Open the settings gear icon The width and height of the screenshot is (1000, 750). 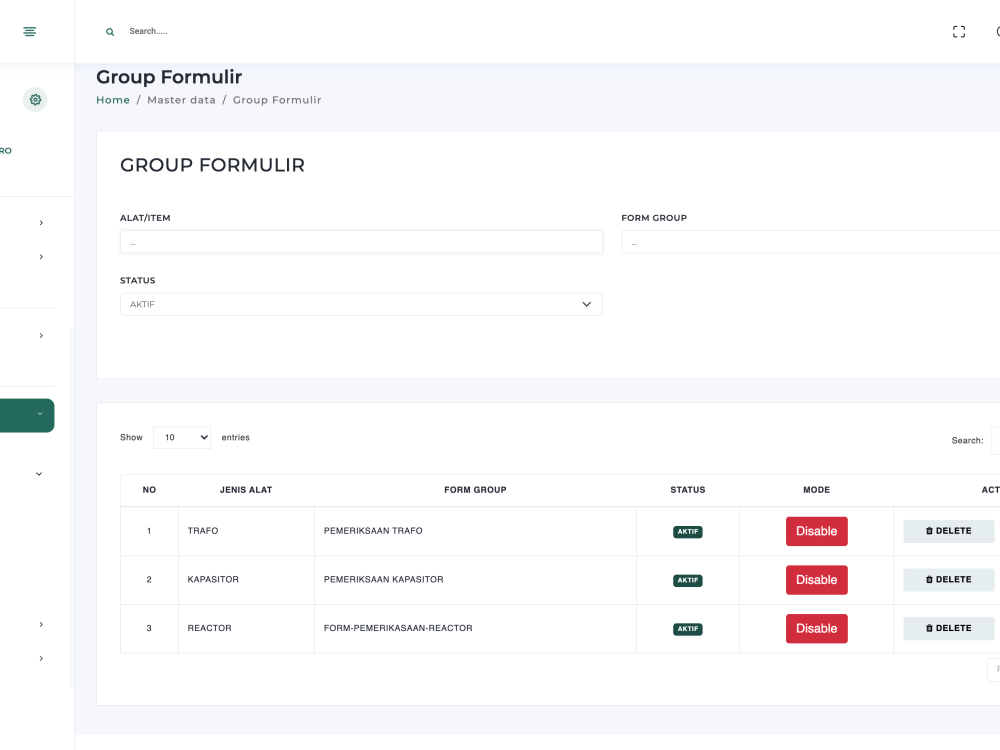tap(35, 99)
